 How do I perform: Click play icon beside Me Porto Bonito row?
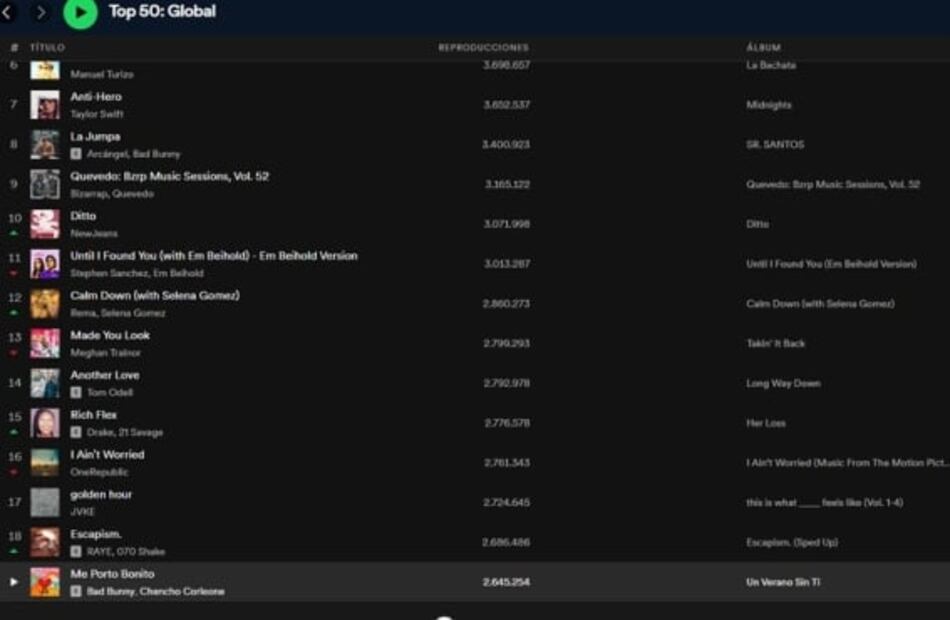(x=13, y=581)
